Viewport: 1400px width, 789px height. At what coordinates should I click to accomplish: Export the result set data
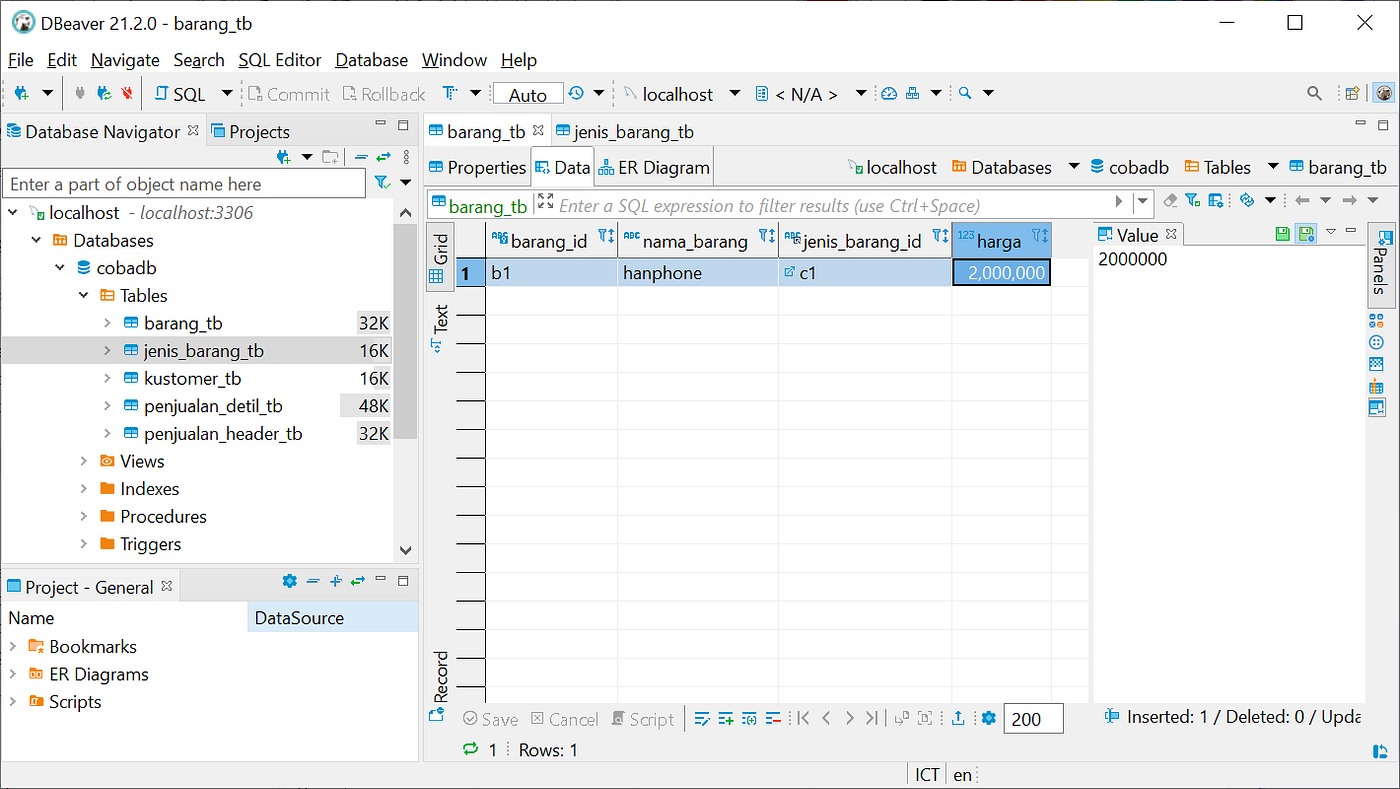(958, 718)
